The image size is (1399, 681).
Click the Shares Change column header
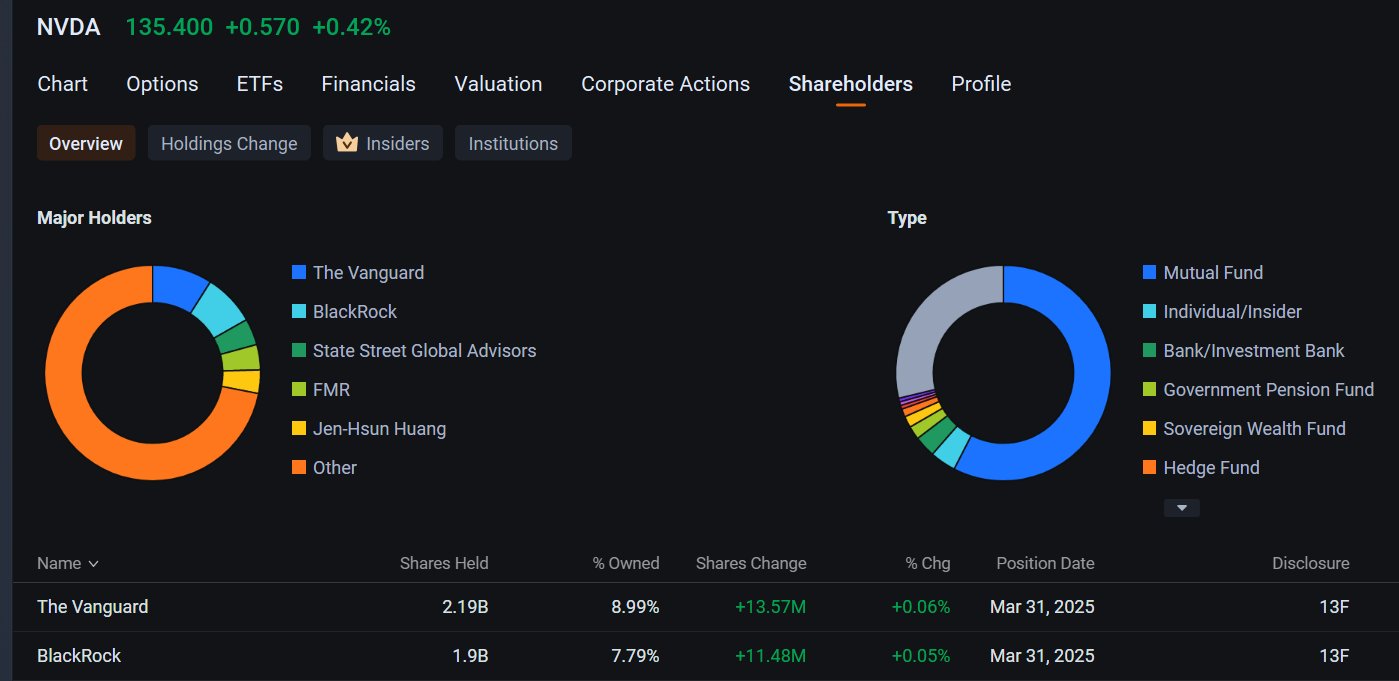(x=751, y=563)
